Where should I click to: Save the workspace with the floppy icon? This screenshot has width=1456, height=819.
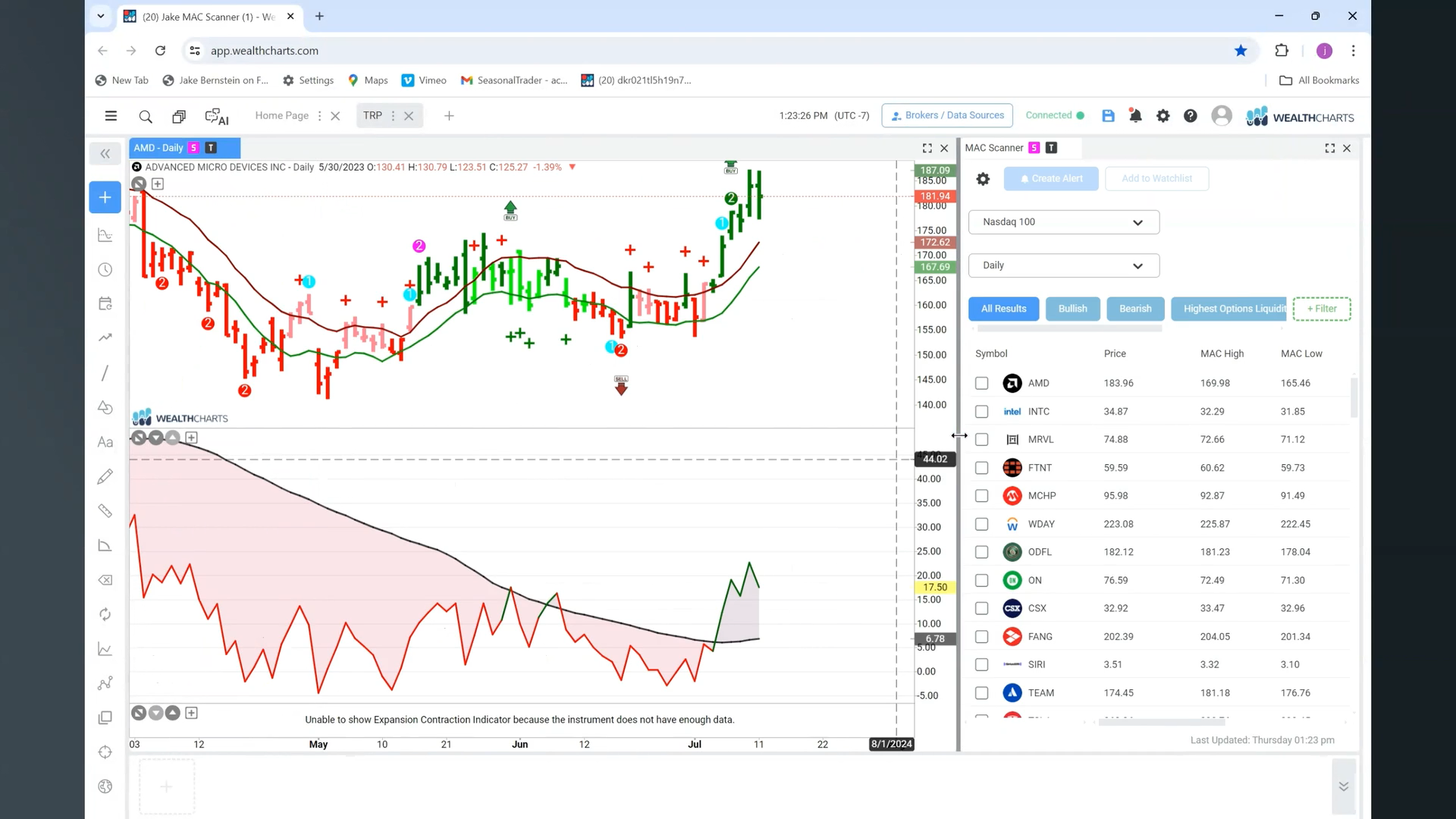click(x=1108, y=116)
